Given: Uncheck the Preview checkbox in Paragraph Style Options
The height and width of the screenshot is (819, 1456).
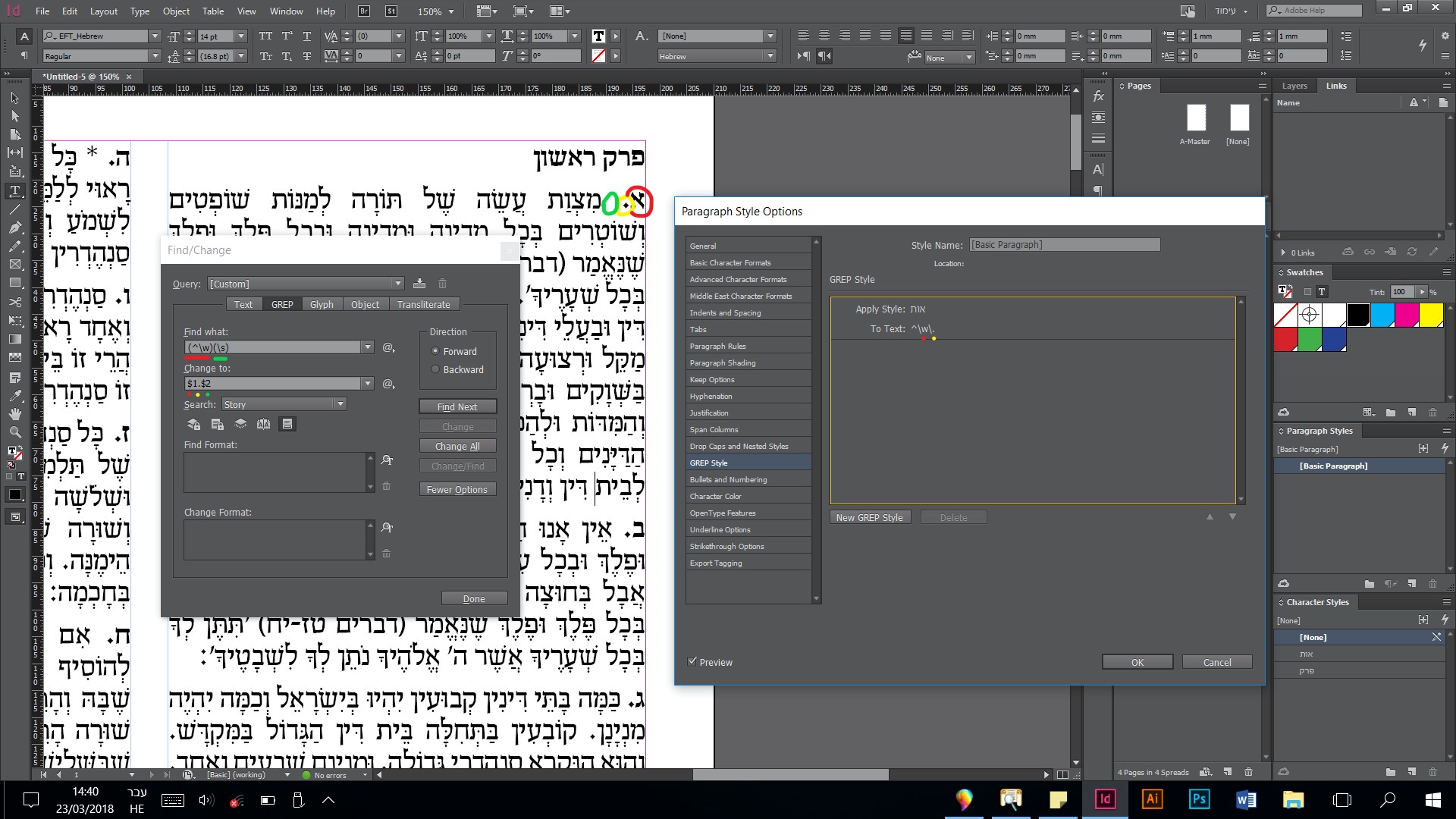Looking at the screenshot, I should [x=692, y=661].
